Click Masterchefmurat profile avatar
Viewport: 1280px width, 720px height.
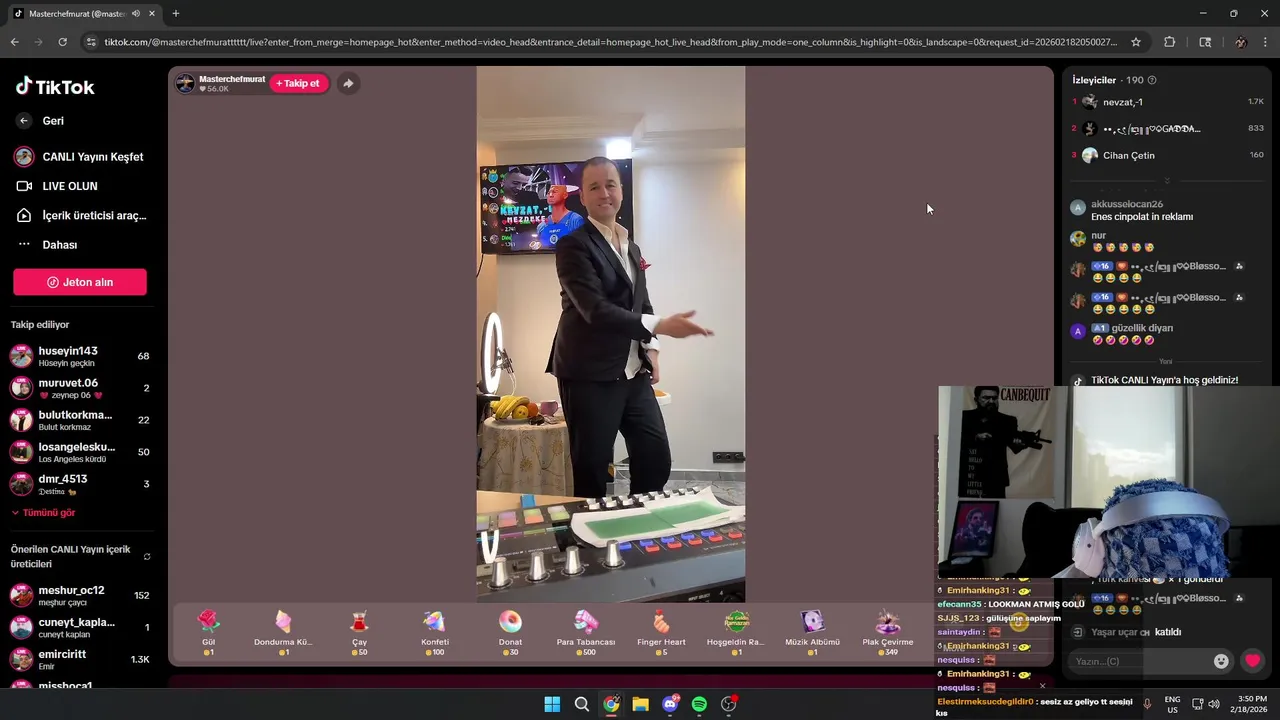pyautogui.click(x=185, y=83)
